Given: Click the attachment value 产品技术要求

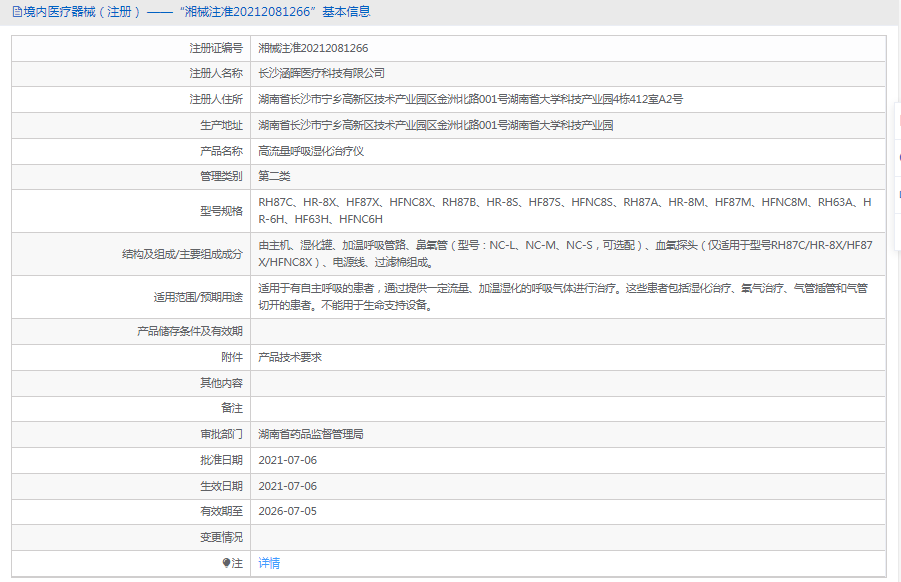Looking at the screenshot, I should click(290, 357).
